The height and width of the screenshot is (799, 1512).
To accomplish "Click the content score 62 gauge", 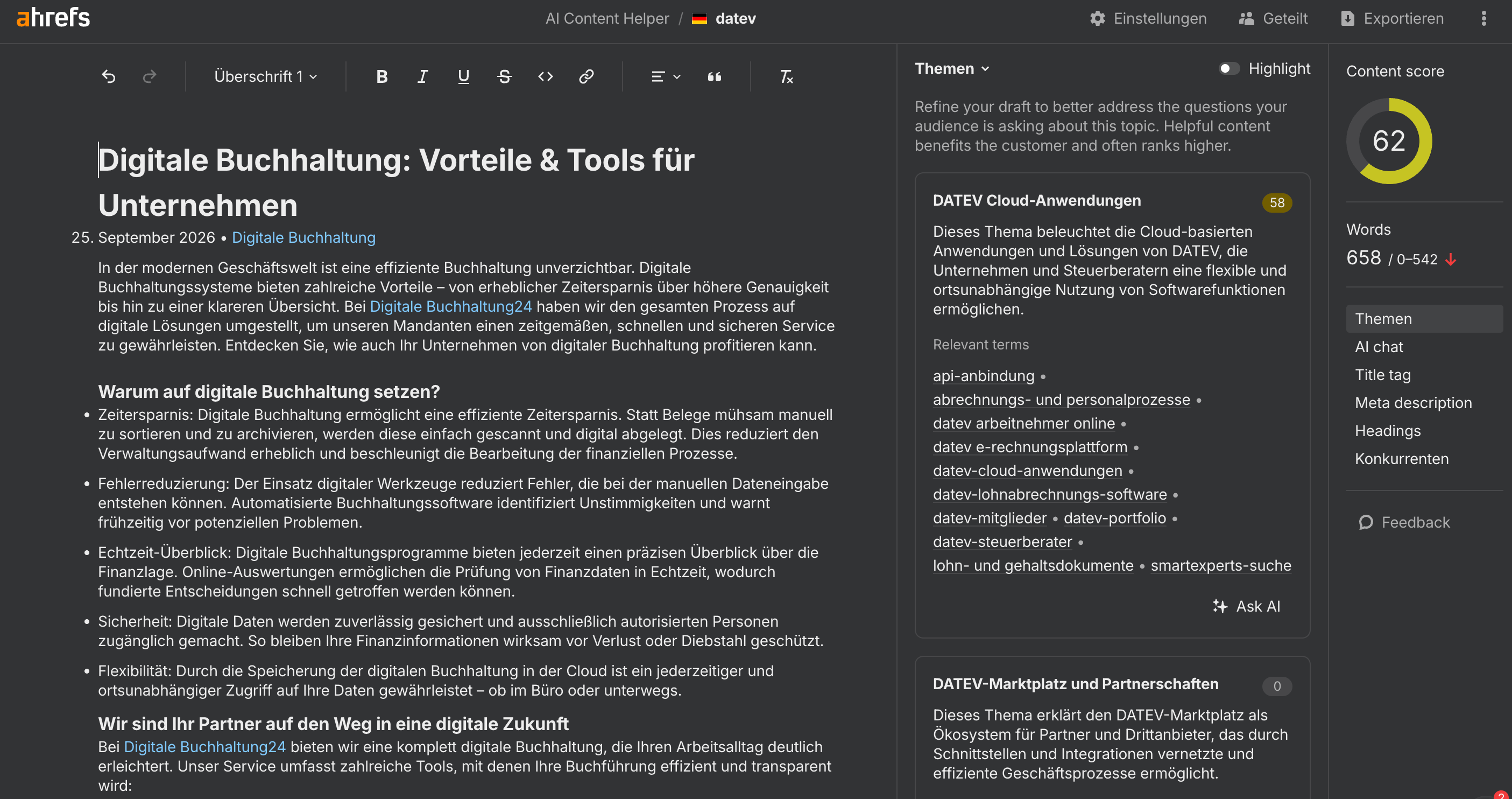I will coord(1389,141).
